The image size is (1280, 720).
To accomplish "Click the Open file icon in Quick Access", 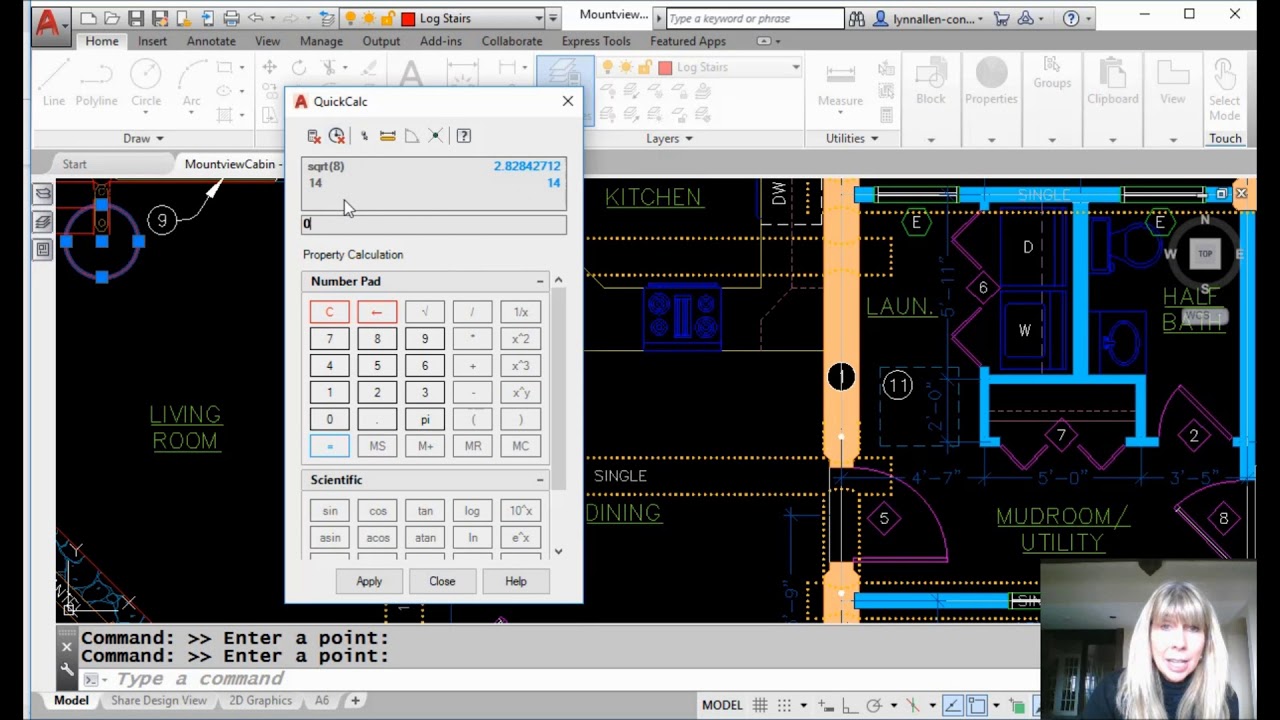I will click(112, 18).
